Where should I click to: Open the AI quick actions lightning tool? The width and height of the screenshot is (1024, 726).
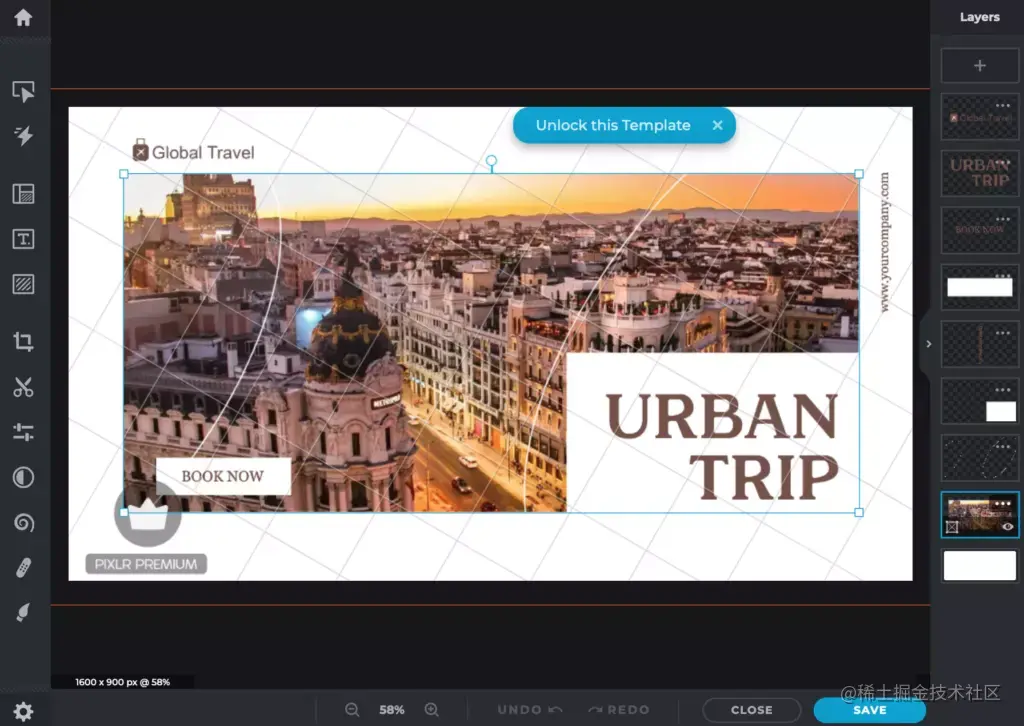pos(24,136)
